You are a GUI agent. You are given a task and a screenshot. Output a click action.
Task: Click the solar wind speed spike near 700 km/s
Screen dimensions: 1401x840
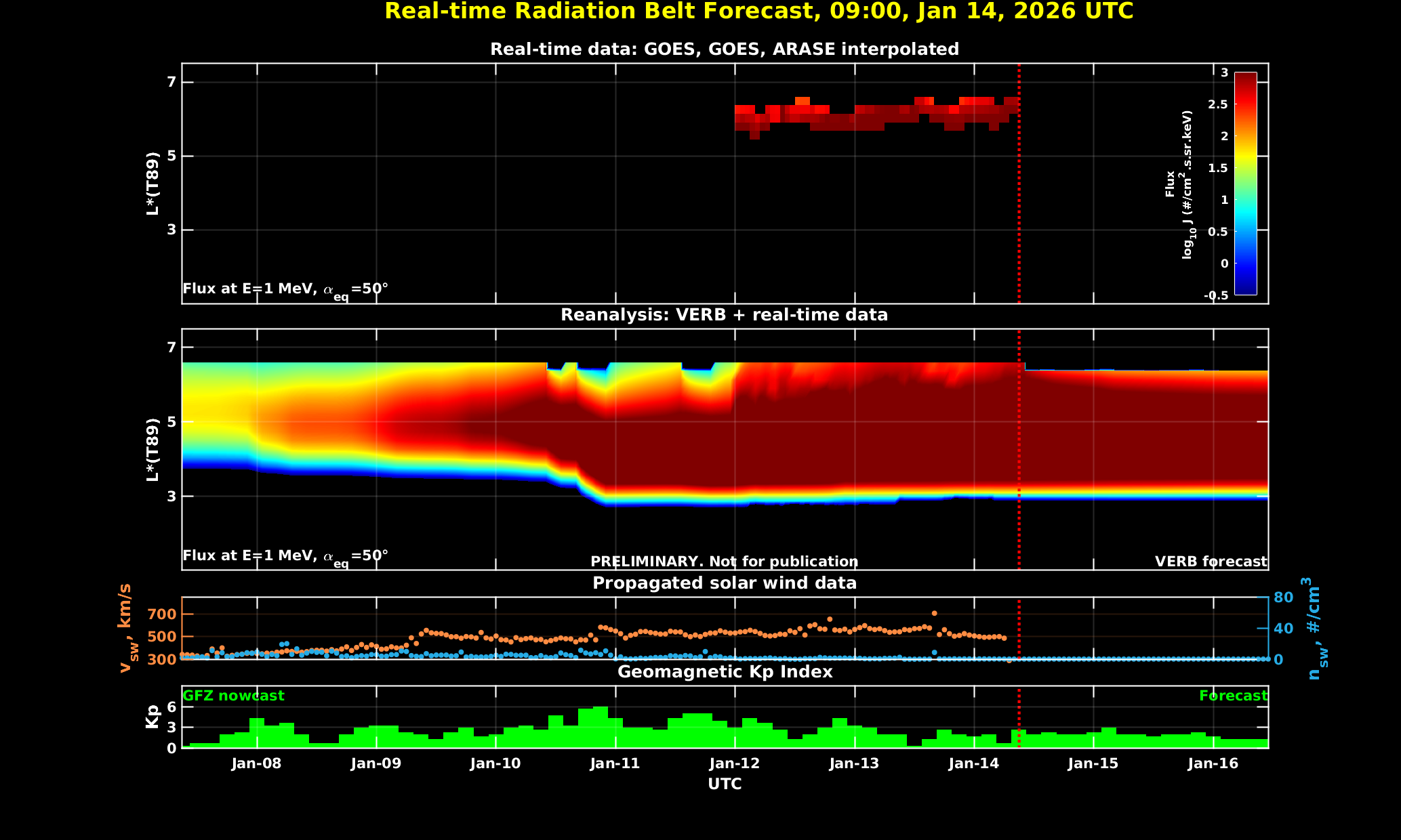tap(934, 613)
